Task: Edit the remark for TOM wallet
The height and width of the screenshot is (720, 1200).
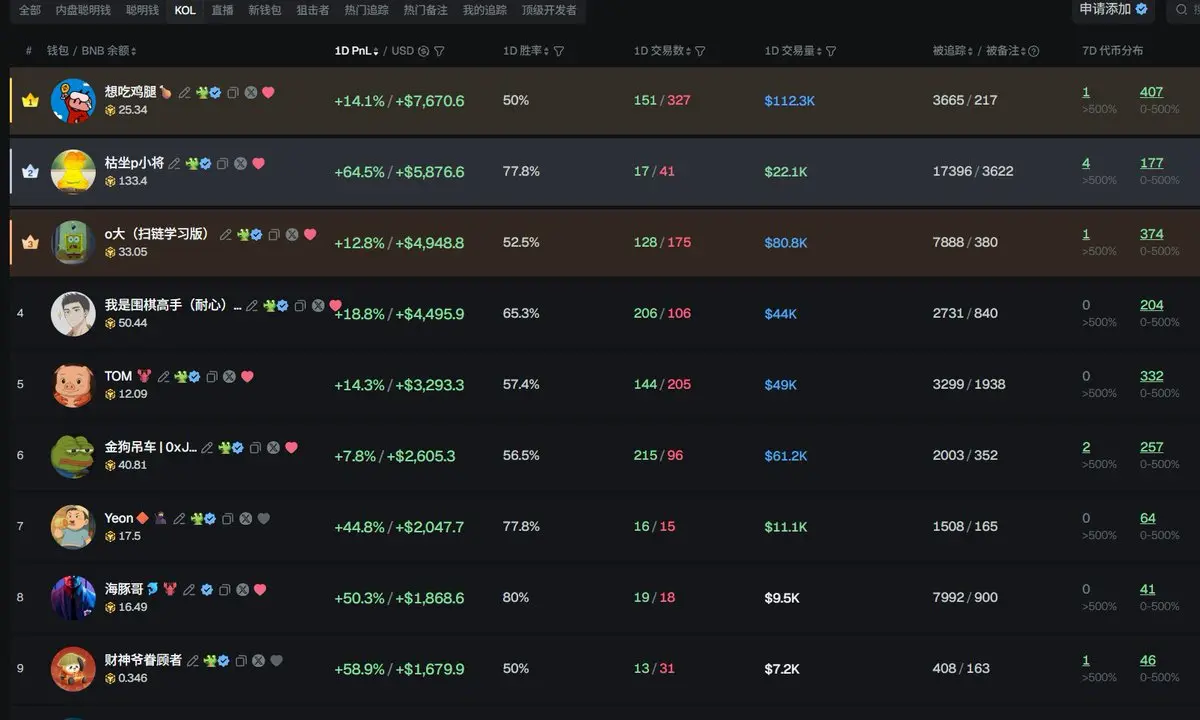Action: pyautogui.click(x=163, y=377)
